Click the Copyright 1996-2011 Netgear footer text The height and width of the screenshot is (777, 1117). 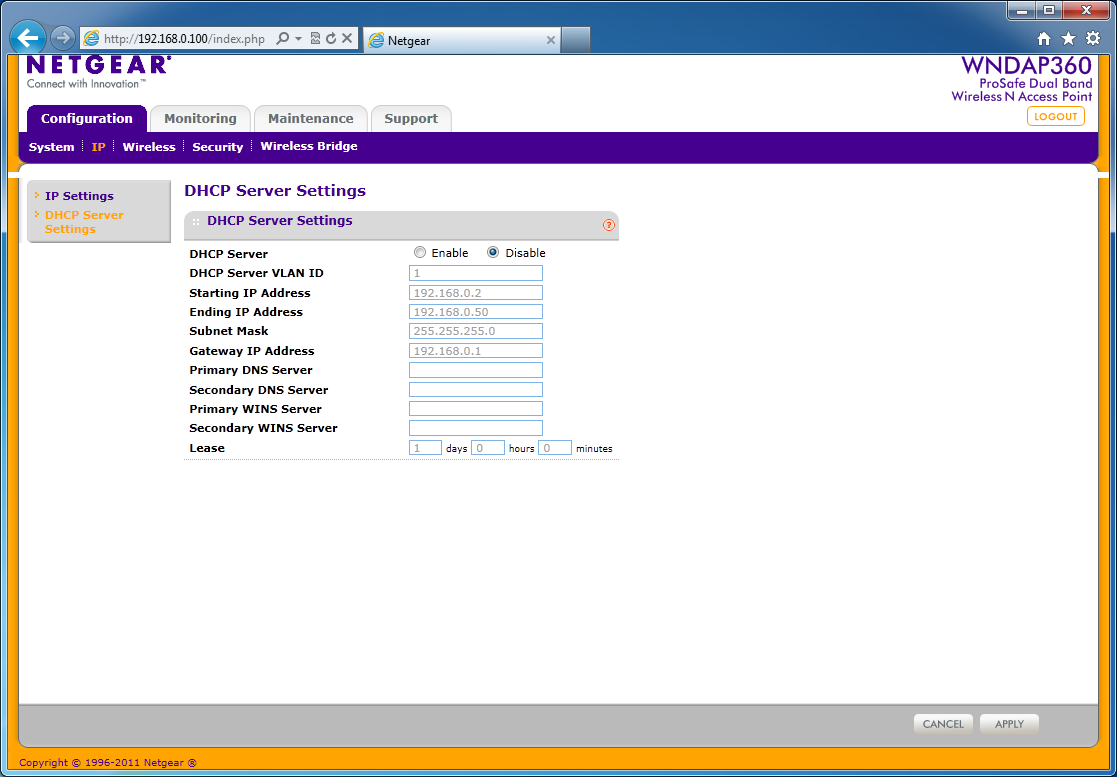(x=108, y=762)
